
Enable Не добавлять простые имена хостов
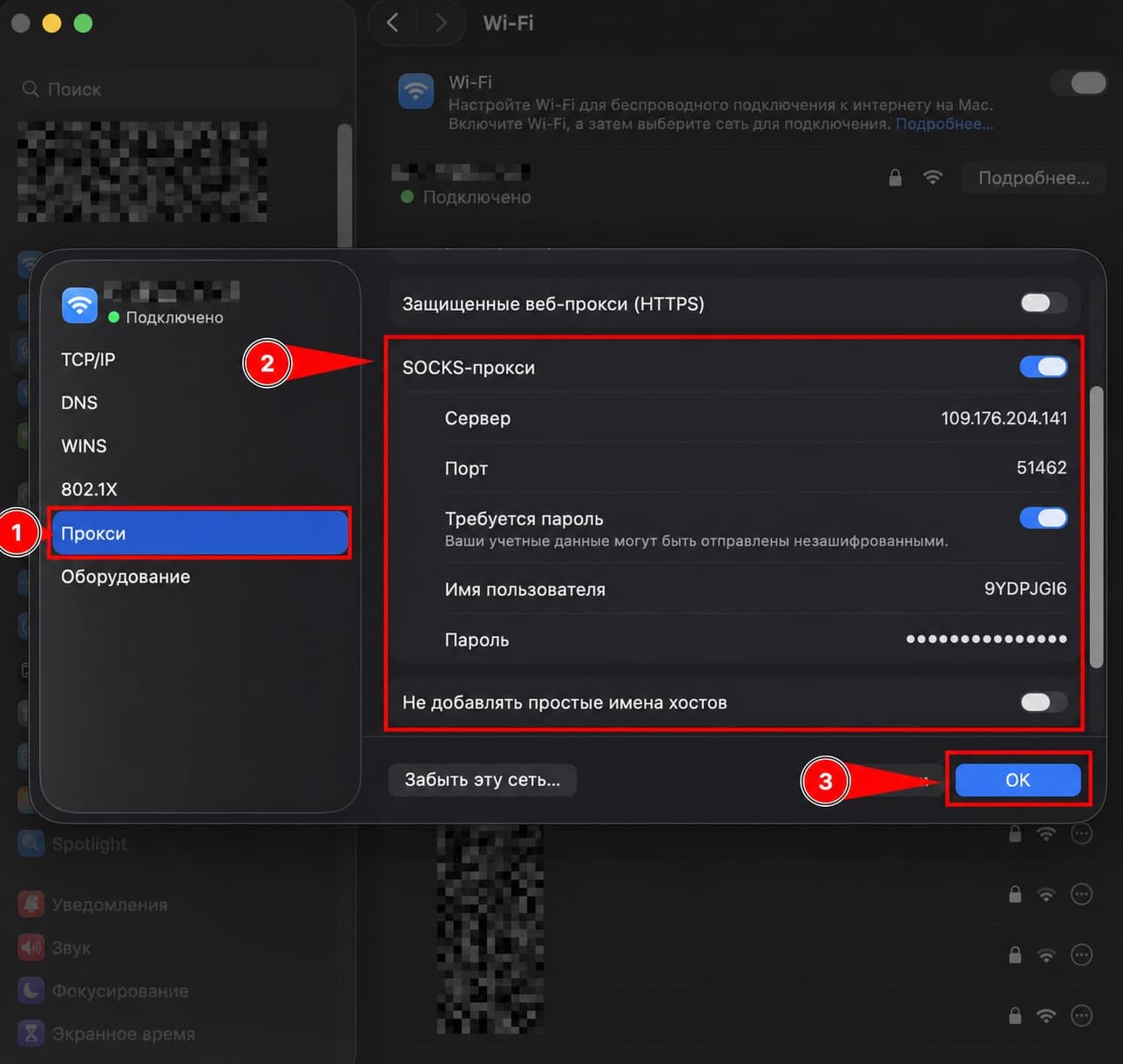click(x=1043, y=702)
